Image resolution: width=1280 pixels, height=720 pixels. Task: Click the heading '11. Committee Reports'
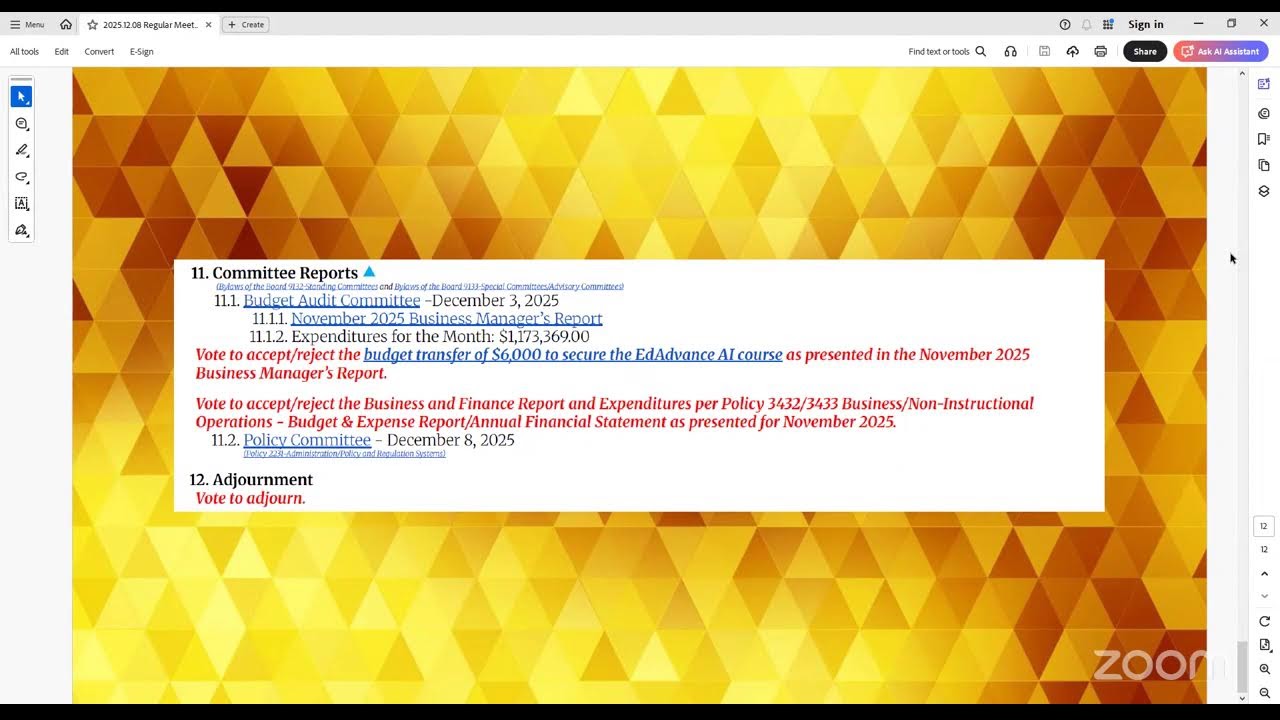click(274, 273)
